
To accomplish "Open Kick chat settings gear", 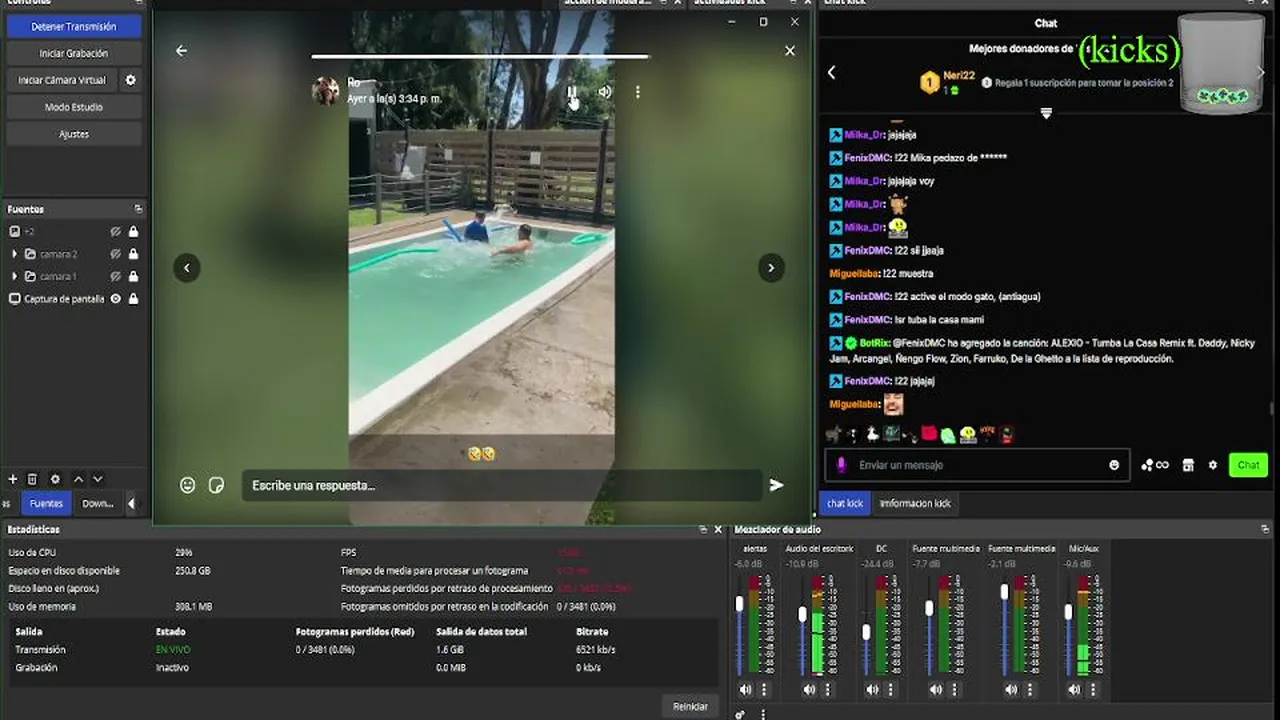I will coord(1213,465).
